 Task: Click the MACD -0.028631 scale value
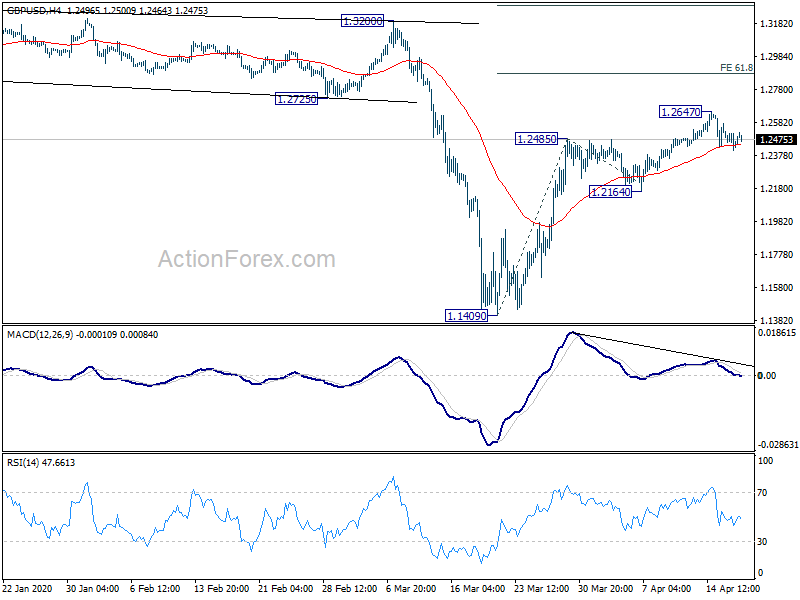click(778, 445)
